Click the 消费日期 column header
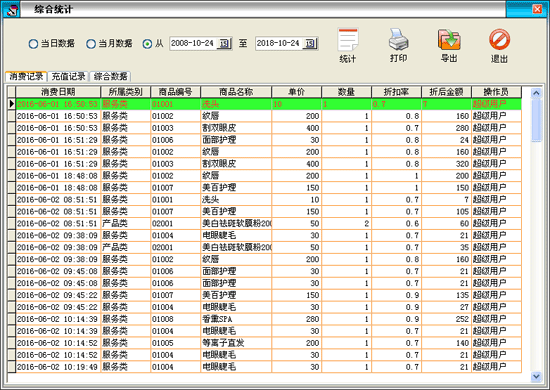 point(58,92)
